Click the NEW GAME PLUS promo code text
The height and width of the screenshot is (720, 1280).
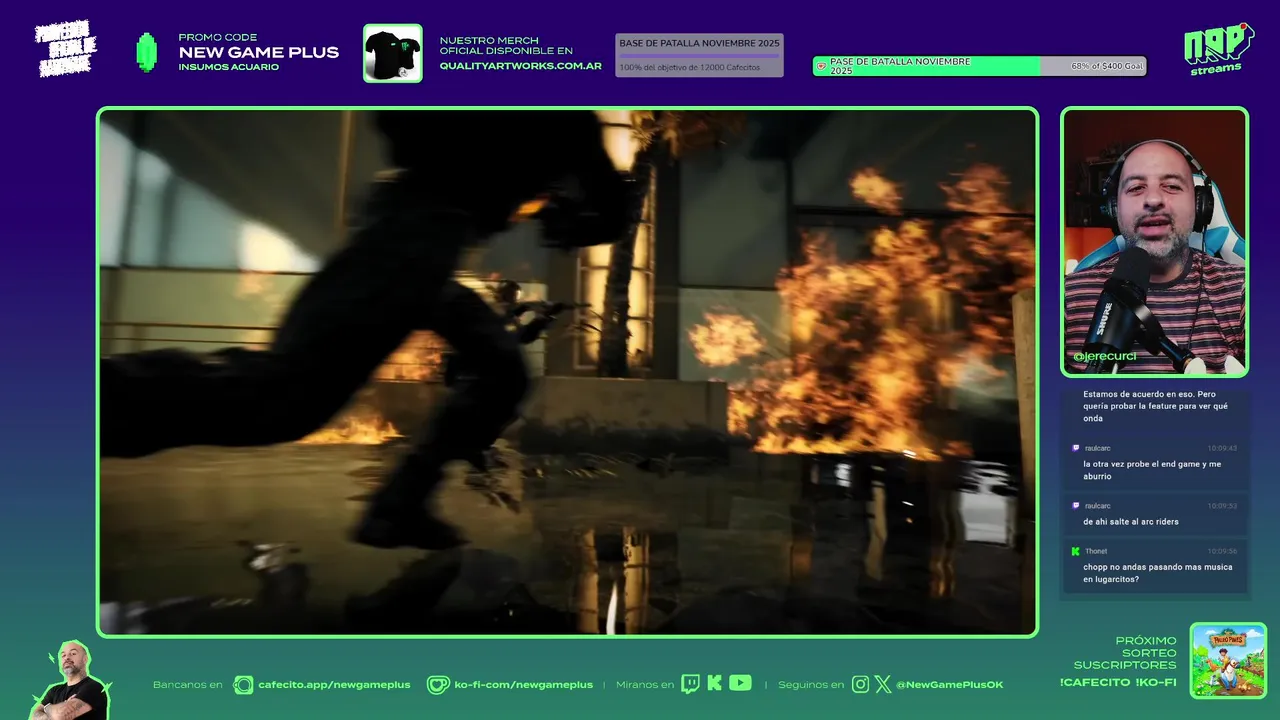(258, 53)
